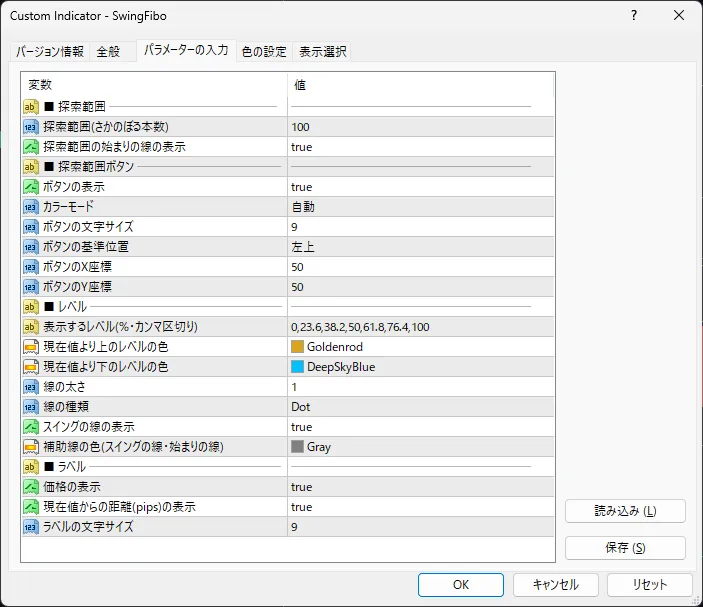Screen dimensions: 703x607
Task: Toggle true value of 探索範囲の始まりの線の表示
Action: 421,147
